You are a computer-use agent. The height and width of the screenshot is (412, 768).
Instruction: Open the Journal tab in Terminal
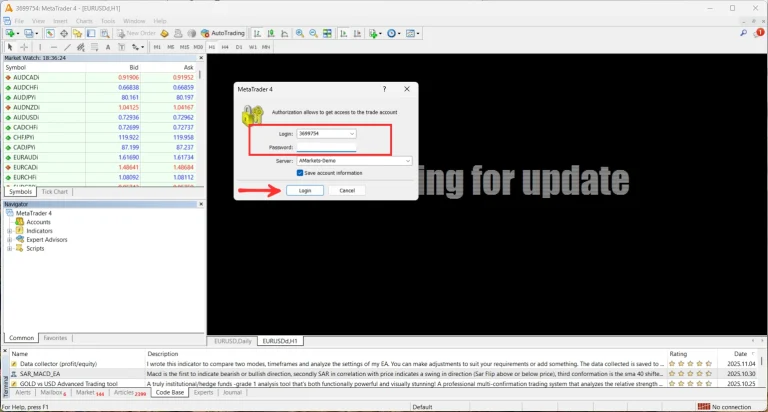point(232,393)
